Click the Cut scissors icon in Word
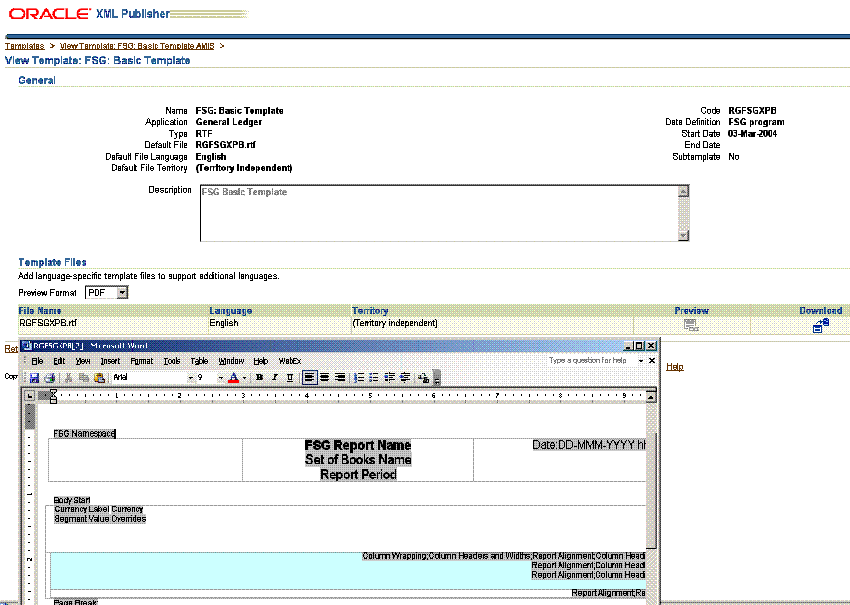Image resolution: width=850 pixels, height=605 pixels. point(69,378)
